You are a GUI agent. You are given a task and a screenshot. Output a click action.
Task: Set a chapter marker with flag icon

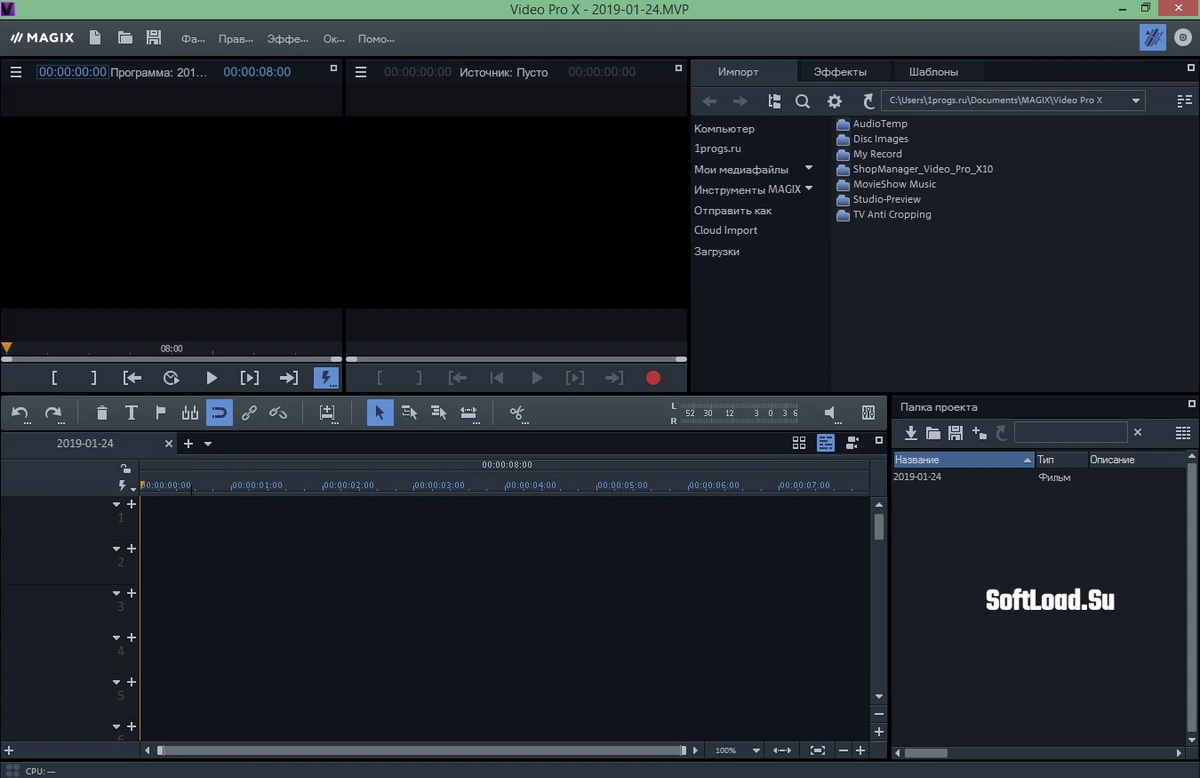point(160,412)
